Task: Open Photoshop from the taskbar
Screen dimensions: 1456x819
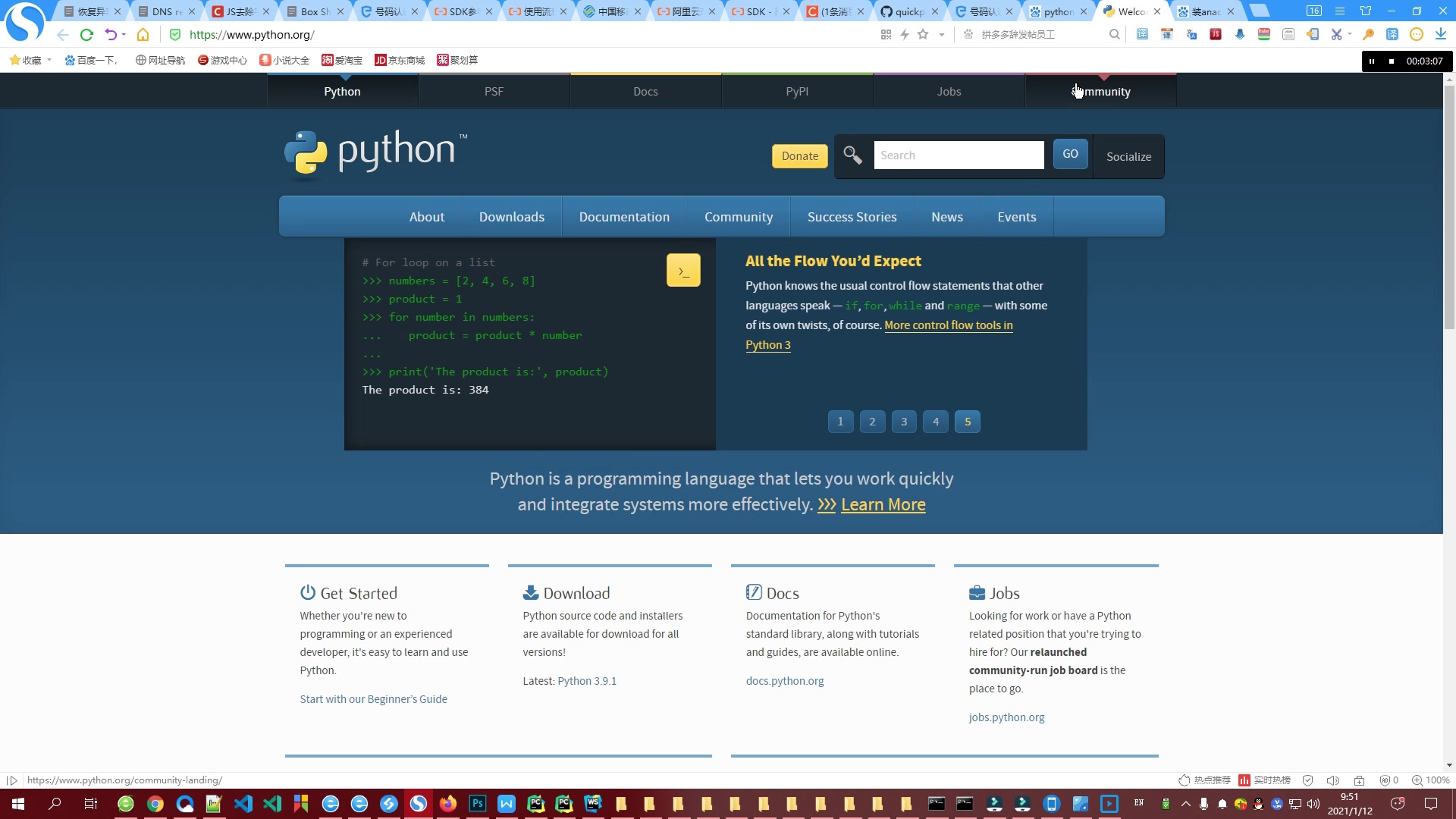Action: [x=478, y=804]
